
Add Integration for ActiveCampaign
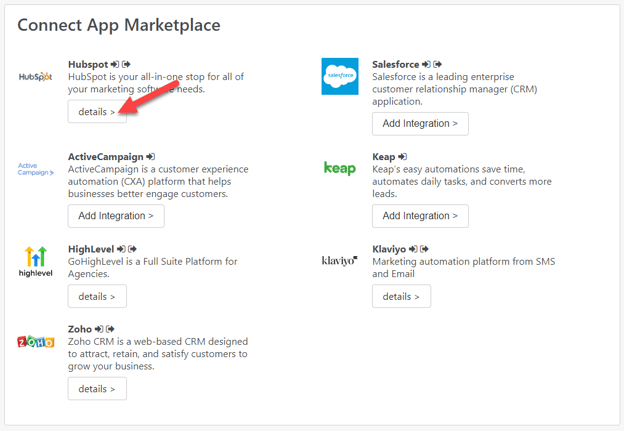[116, 216]
